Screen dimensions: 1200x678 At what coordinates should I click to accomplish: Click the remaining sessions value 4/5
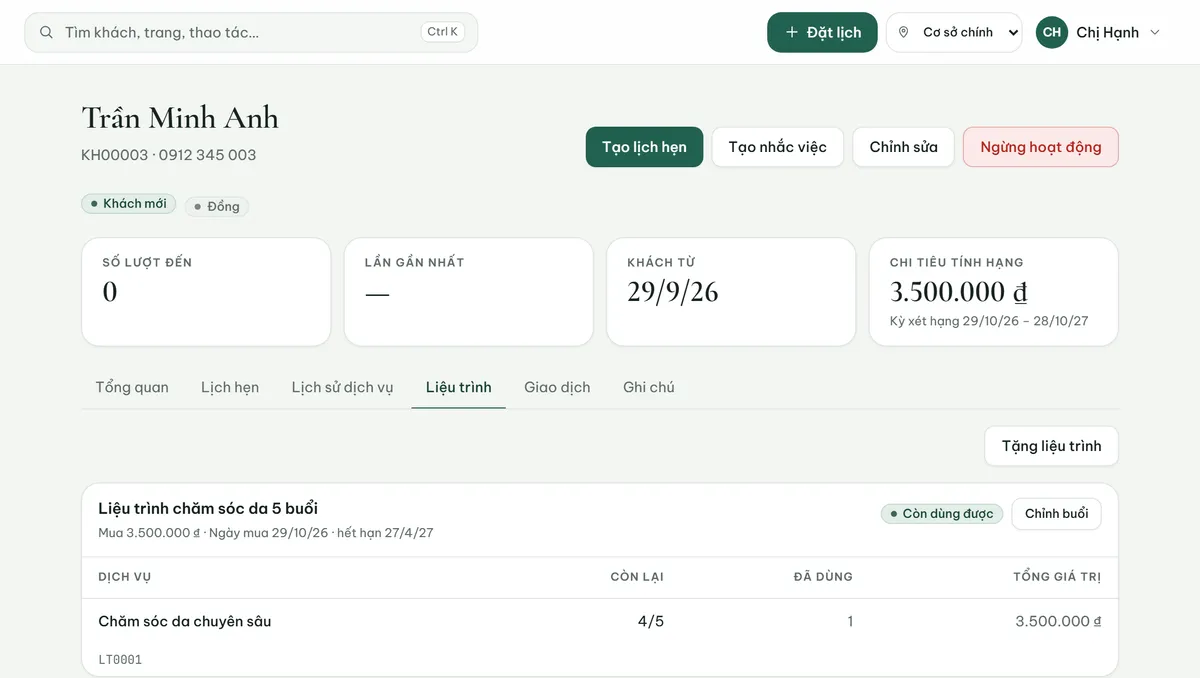pos(651,621)
